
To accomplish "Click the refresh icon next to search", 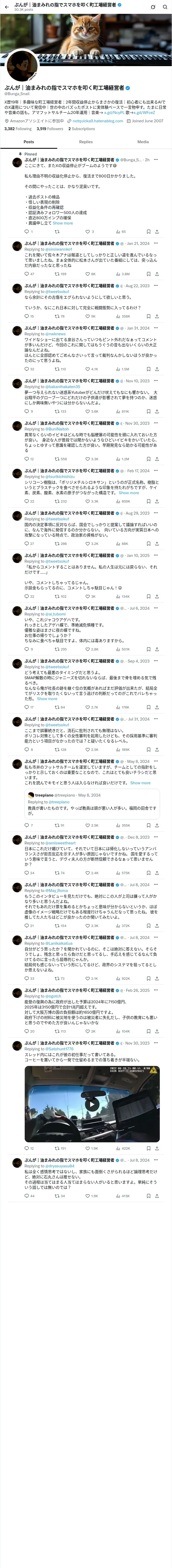I will click(x=152, y=7).
